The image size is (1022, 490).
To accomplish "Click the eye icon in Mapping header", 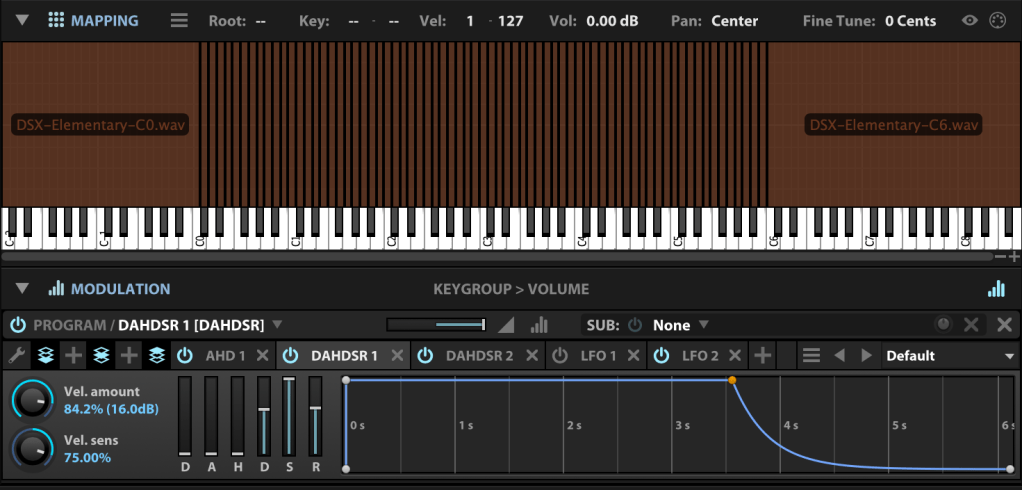I will pos(969,20).
